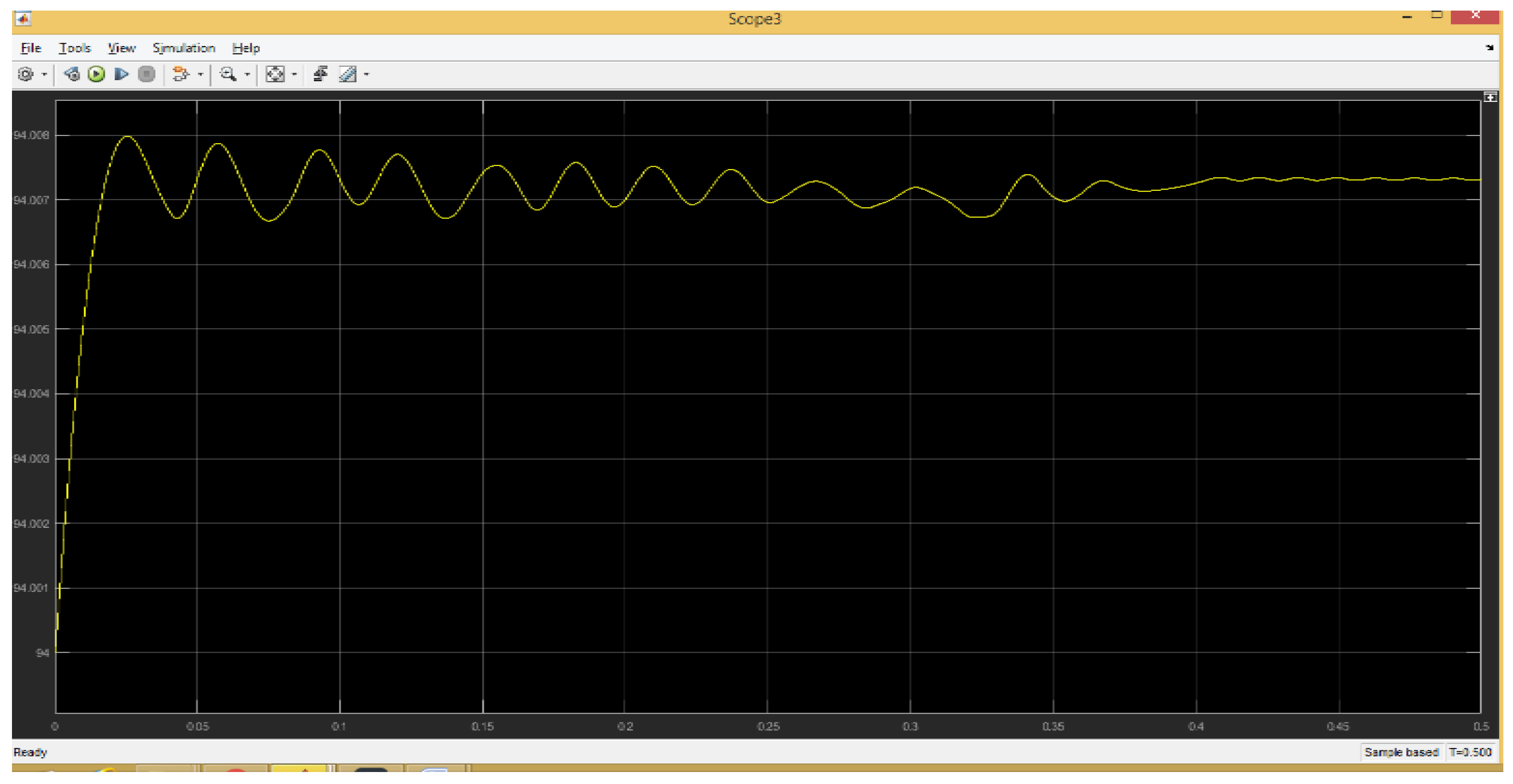
Task: Click the Scale Axes Limits icon
Action: point(275,74)
